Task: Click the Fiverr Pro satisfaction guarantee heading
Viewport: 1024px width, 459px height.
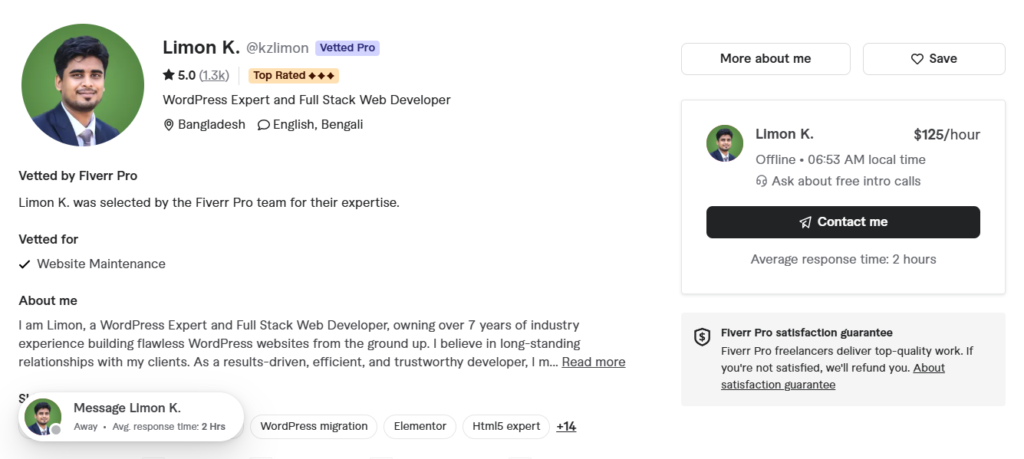Action: coord(807,332)
